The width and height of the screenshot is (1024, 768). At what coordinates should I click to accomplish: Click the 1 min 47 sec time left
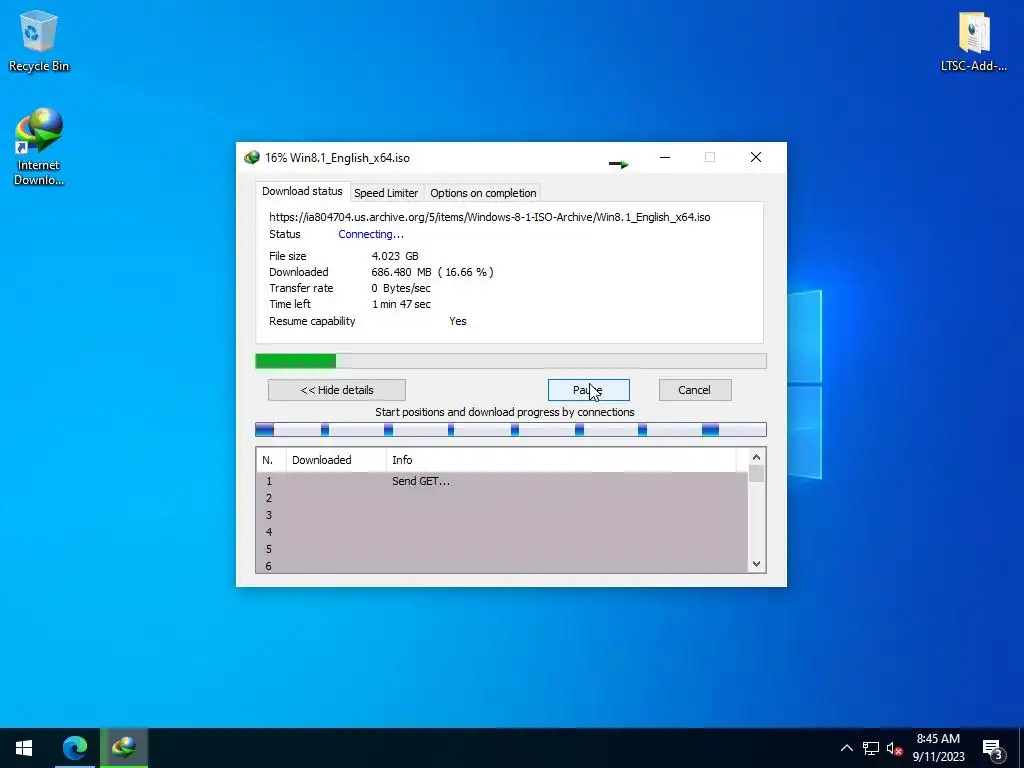[x=401, y=304]
